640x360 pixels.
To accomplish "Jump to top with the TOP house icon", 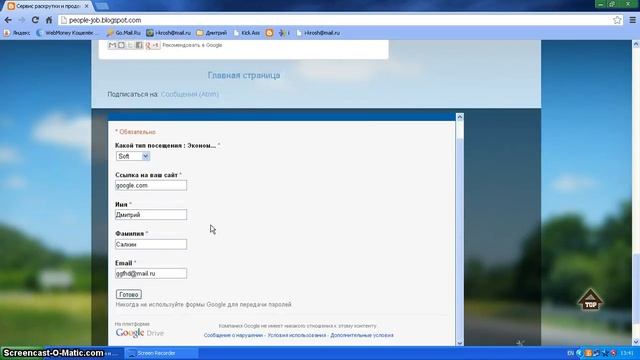I will [590, 300].
